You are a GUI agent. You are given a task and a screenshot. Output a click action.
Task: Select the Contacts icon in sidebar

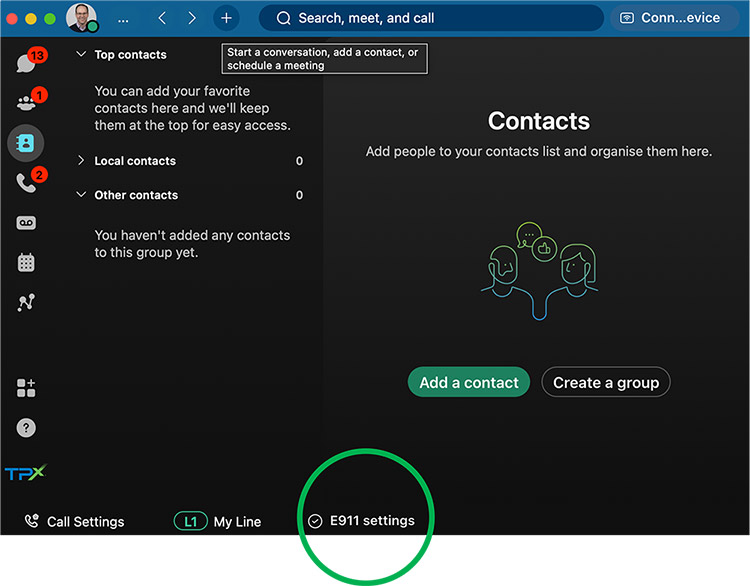(x=26, y=143)
